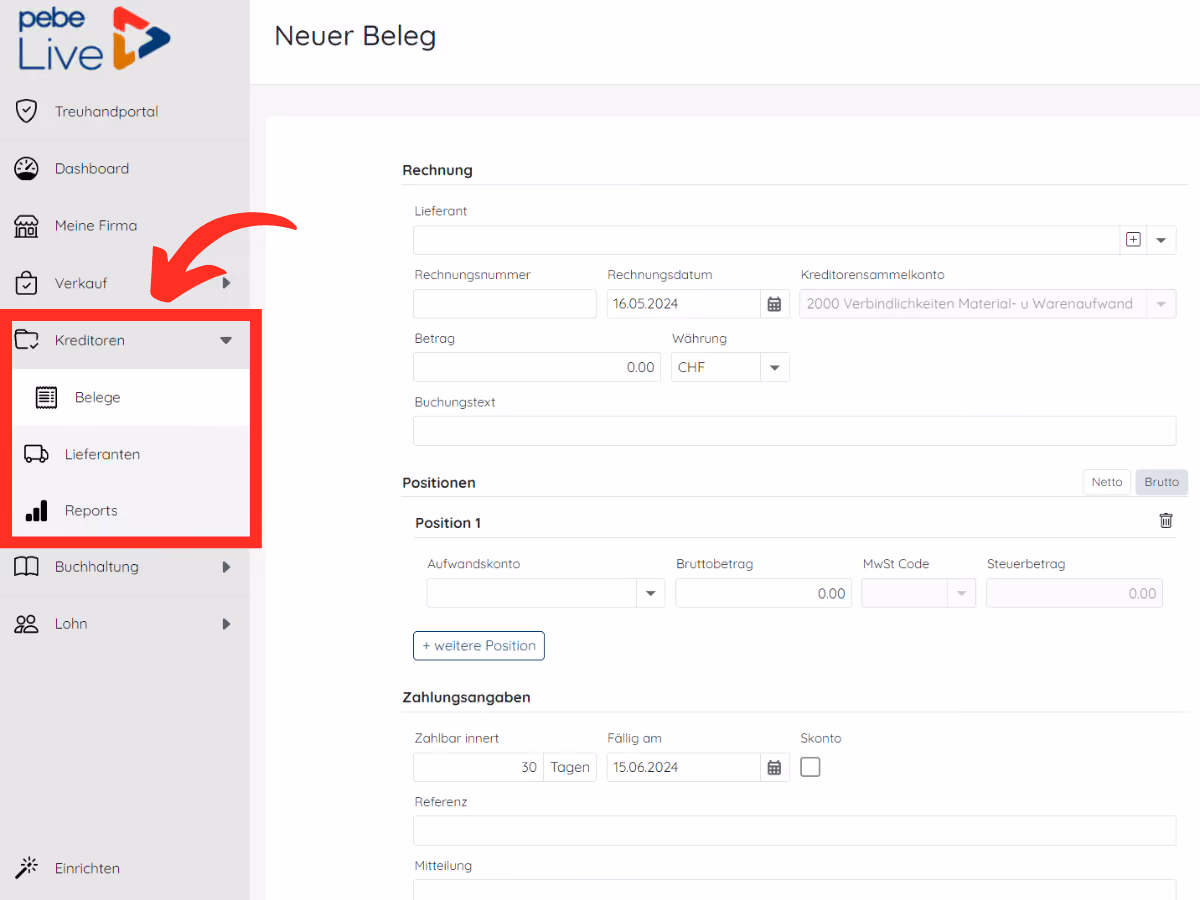Click the Referenz field
Image resolution: width=1200 pixels, height=900 pixels.
[x=795, y=830]
